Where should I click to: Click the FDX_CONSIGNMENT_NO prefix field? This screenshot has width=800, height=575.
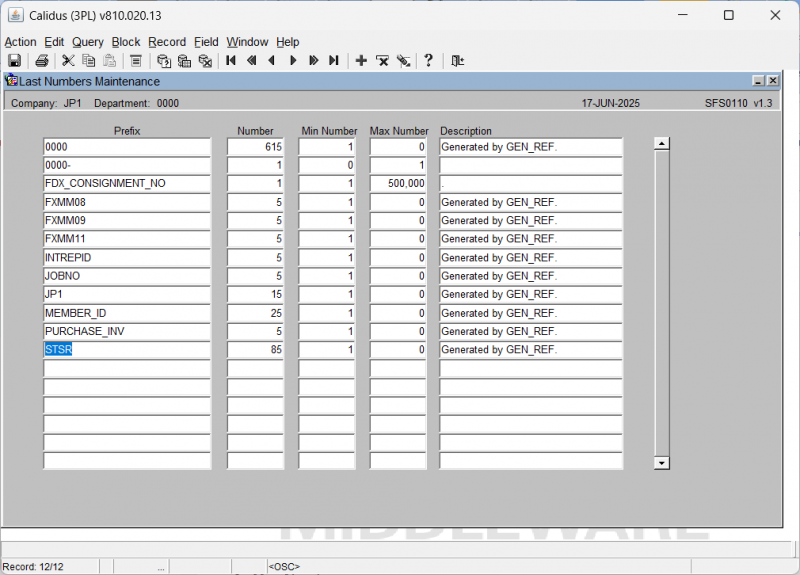click(x=127, y=184)
